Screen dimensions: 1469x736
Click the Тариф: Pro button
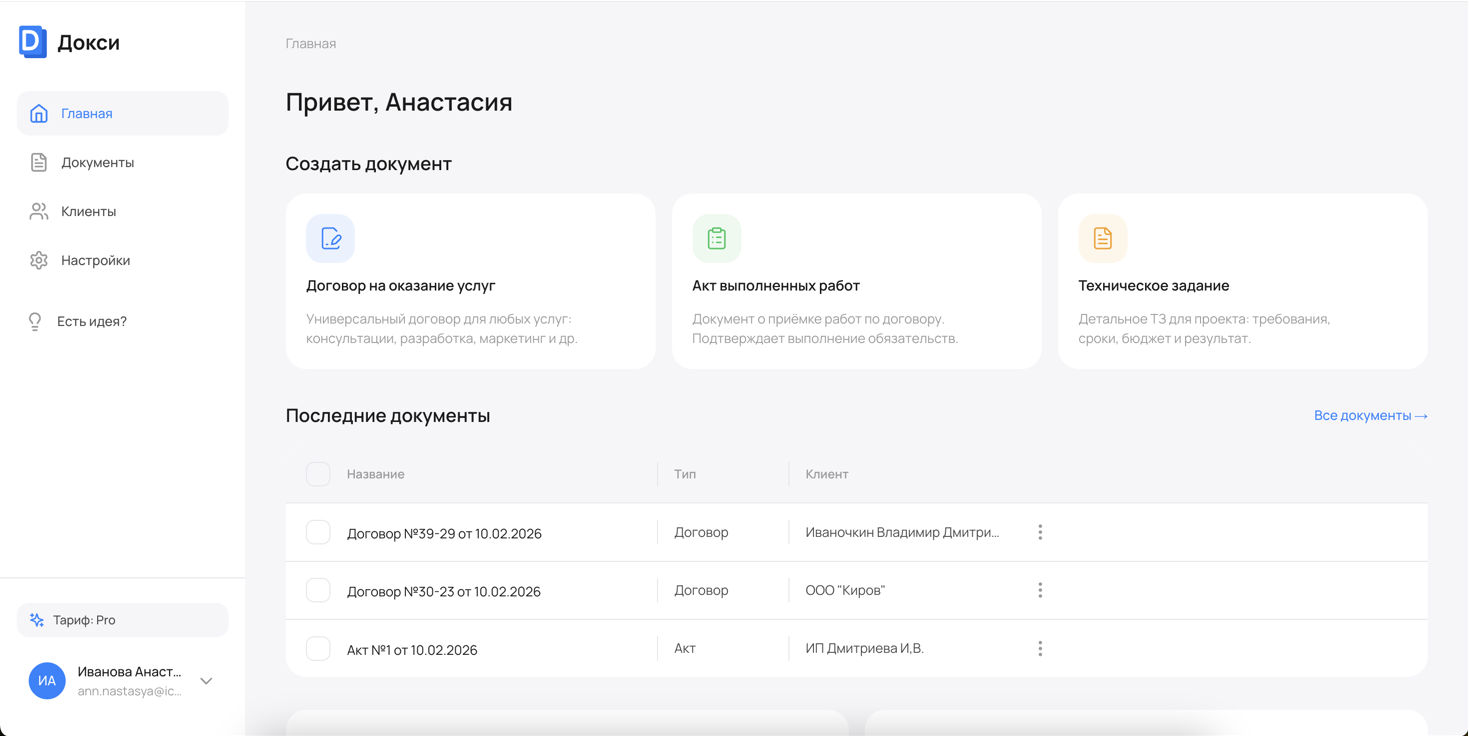click(x=122, y=620)
